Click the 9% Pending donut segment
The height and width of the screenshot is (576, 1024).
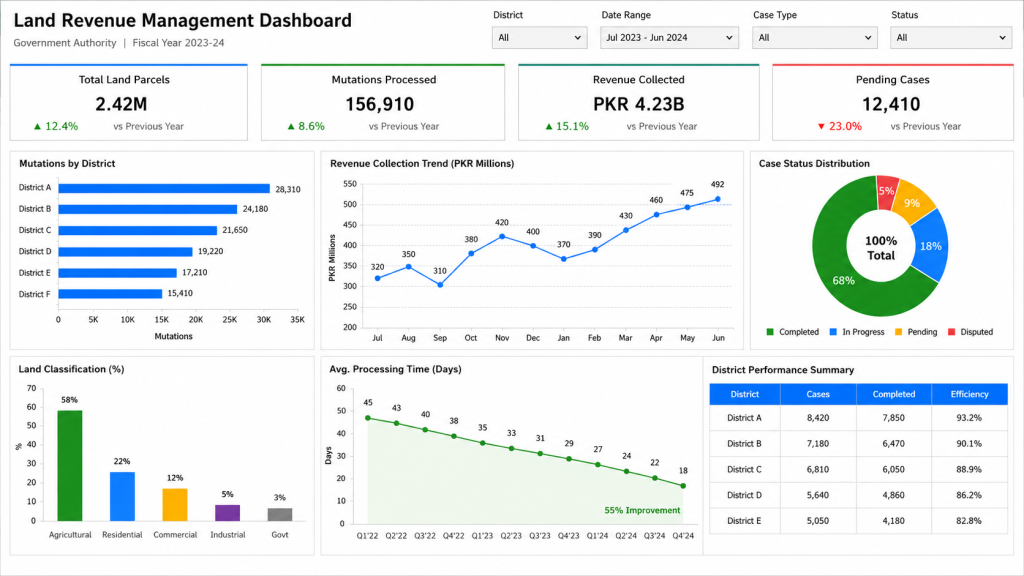click(x=912, y=202)
